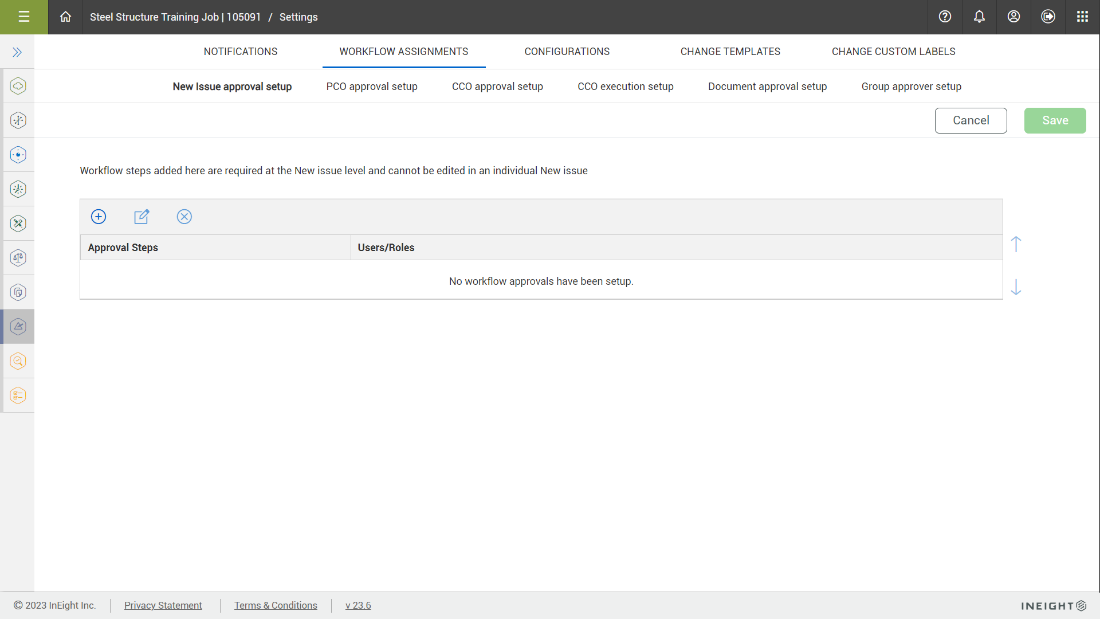Image resolution: width=1100 pixels, height=619 pixels.
Task: View notifications via the bell icon
Action: point(979,17)
